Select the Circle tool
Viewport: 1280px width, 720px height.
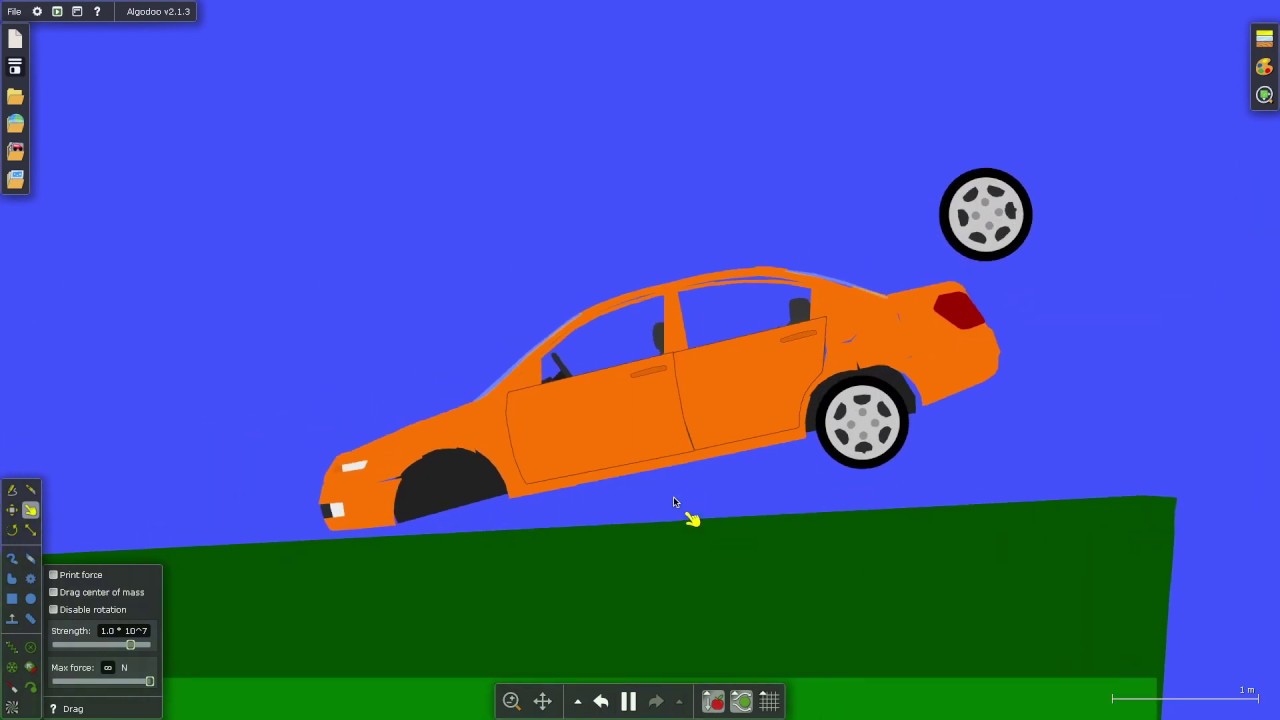[x=30, y=598]
